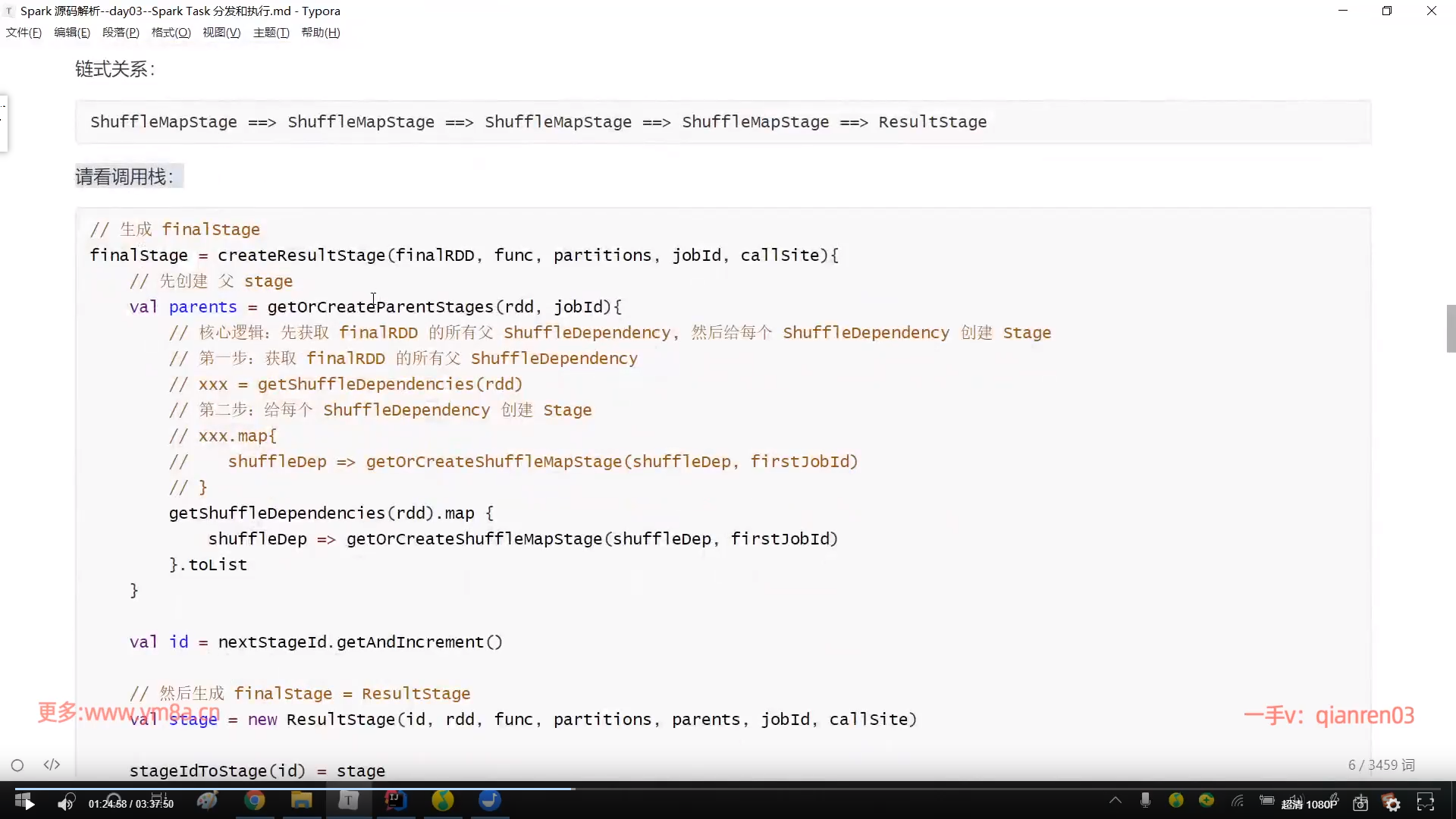
Task: Click the Typora taskbar icon
Action: [348, 801]
